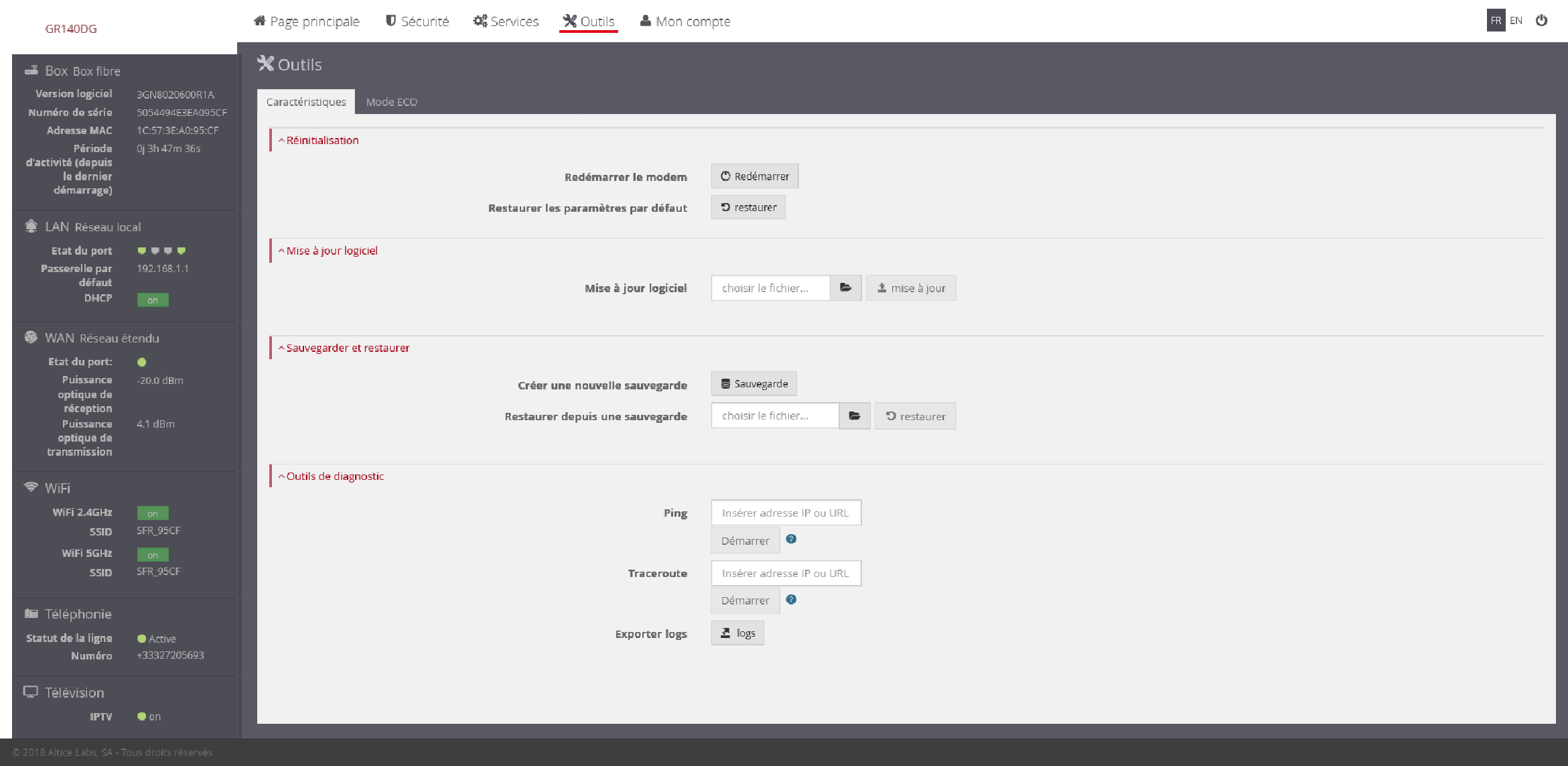The width and height of the screenshot is (1568, 766).
Task: Export logs with the logs button
Action: coord(737,632)
